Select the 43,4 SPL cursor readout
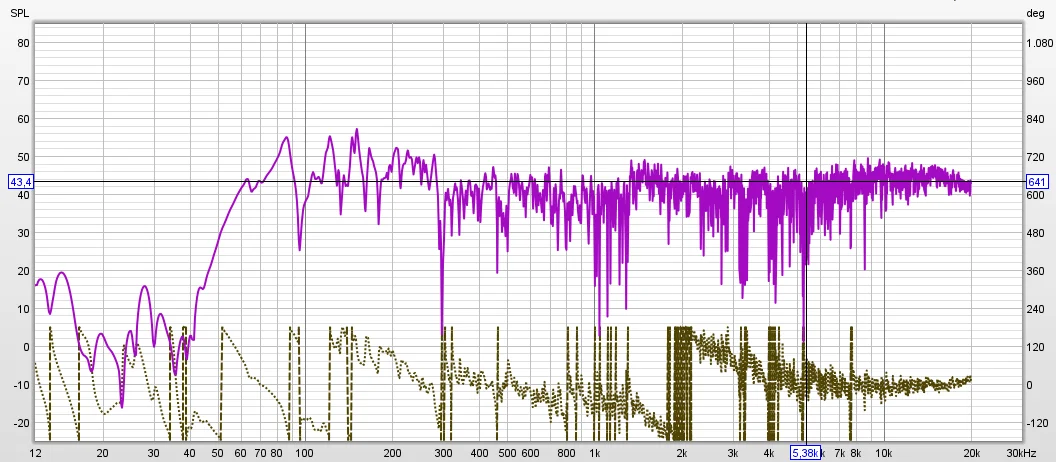 click(x=20, y=182)
